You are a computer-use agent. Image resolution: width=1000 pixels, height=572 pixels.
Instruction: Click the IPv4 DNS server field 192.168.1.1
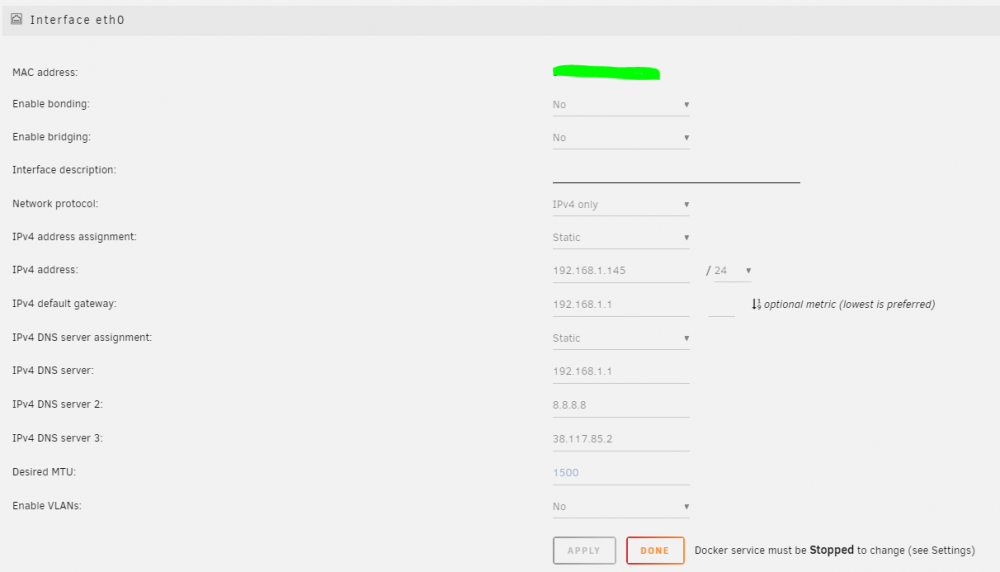(621, 372)
